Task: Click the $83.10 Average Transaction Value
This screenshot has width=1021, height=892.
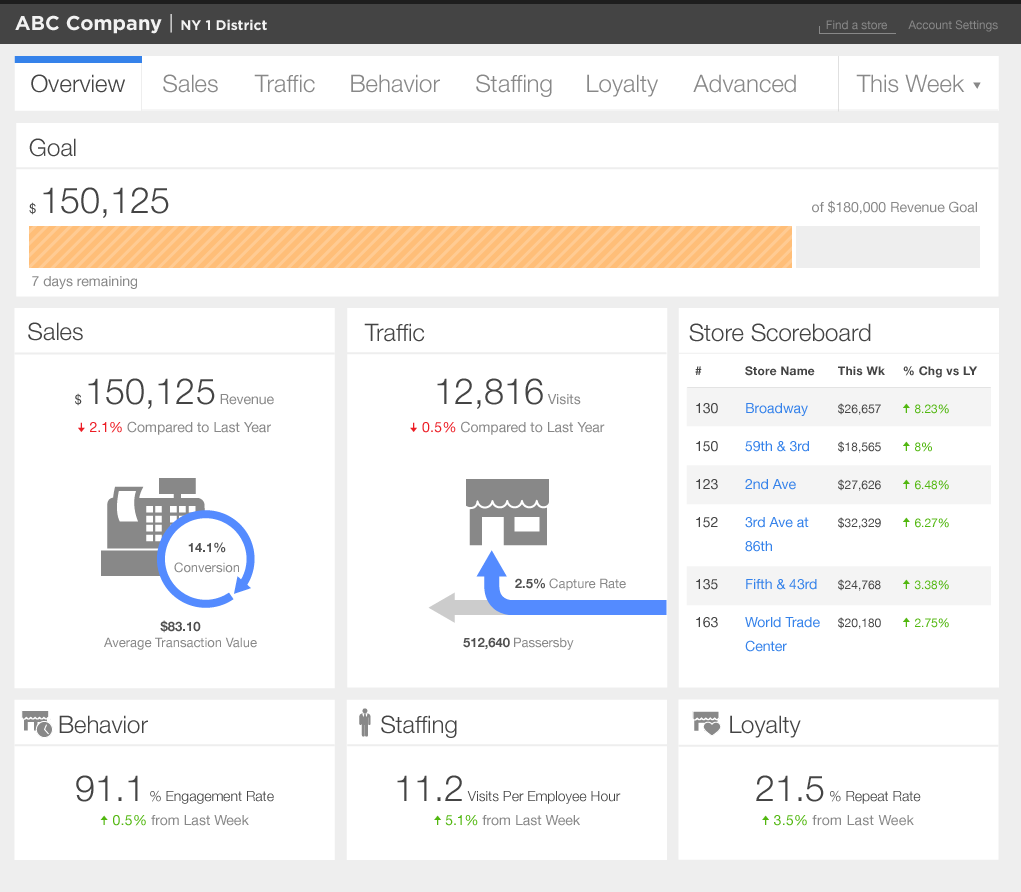Action: (x=180, y=634)
